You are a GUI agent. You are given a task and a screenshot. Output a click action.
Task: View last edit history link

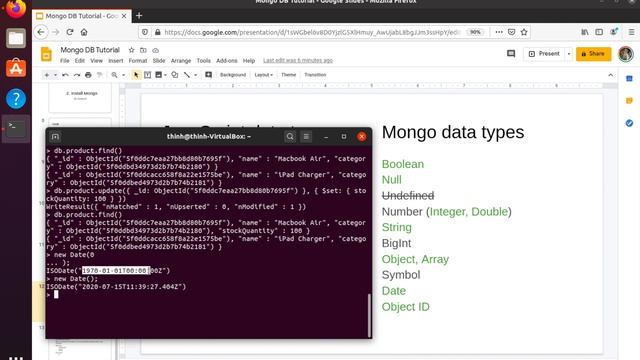point(298,61)
